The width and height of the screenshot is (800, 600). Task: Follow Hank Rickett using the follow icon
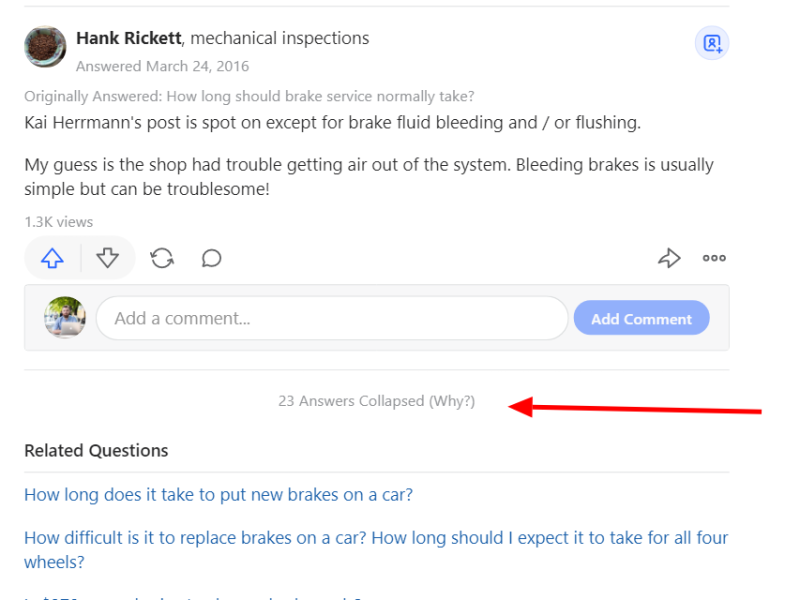tap(712, 44)
